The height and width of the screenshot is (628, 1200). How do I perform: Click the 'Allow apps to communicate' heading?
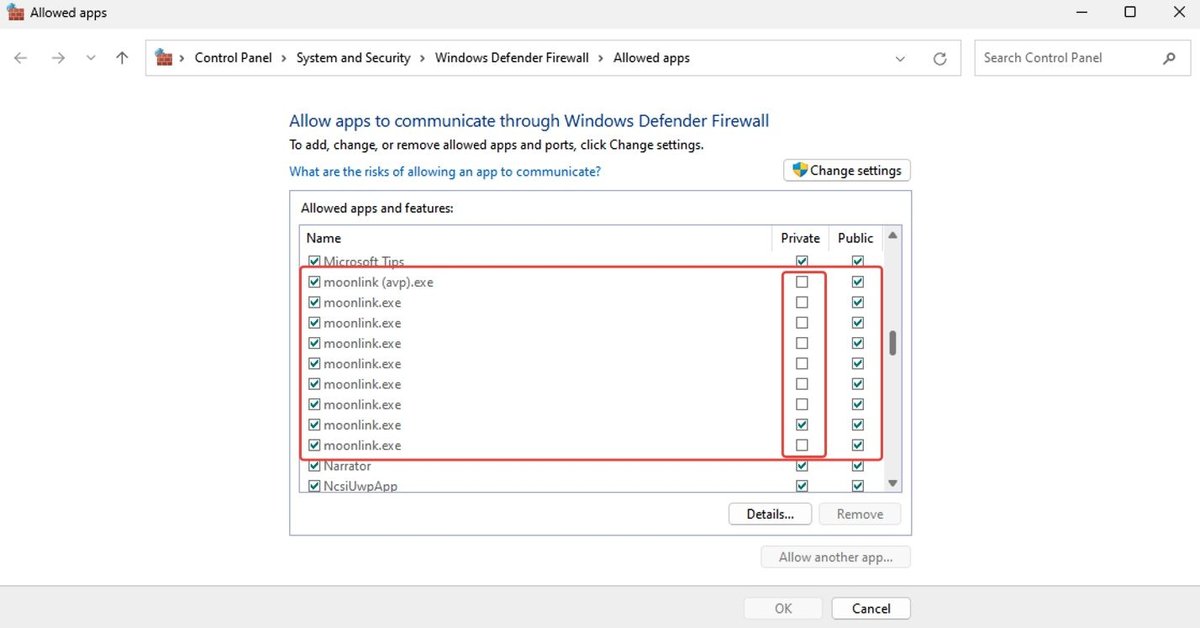529,121
